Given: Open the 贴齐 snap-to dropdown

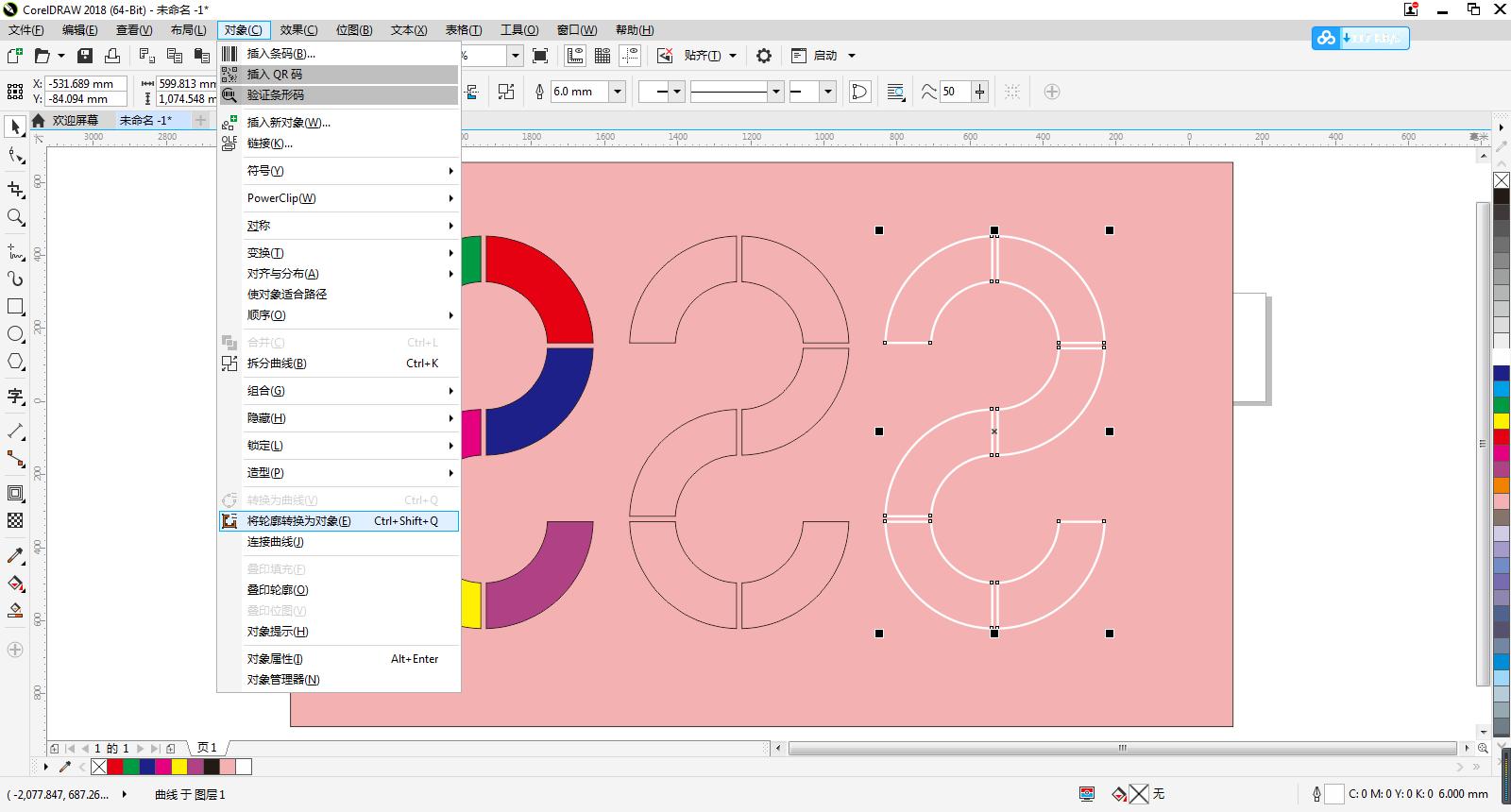Looking at the screenshot, I should pos(709,56).
